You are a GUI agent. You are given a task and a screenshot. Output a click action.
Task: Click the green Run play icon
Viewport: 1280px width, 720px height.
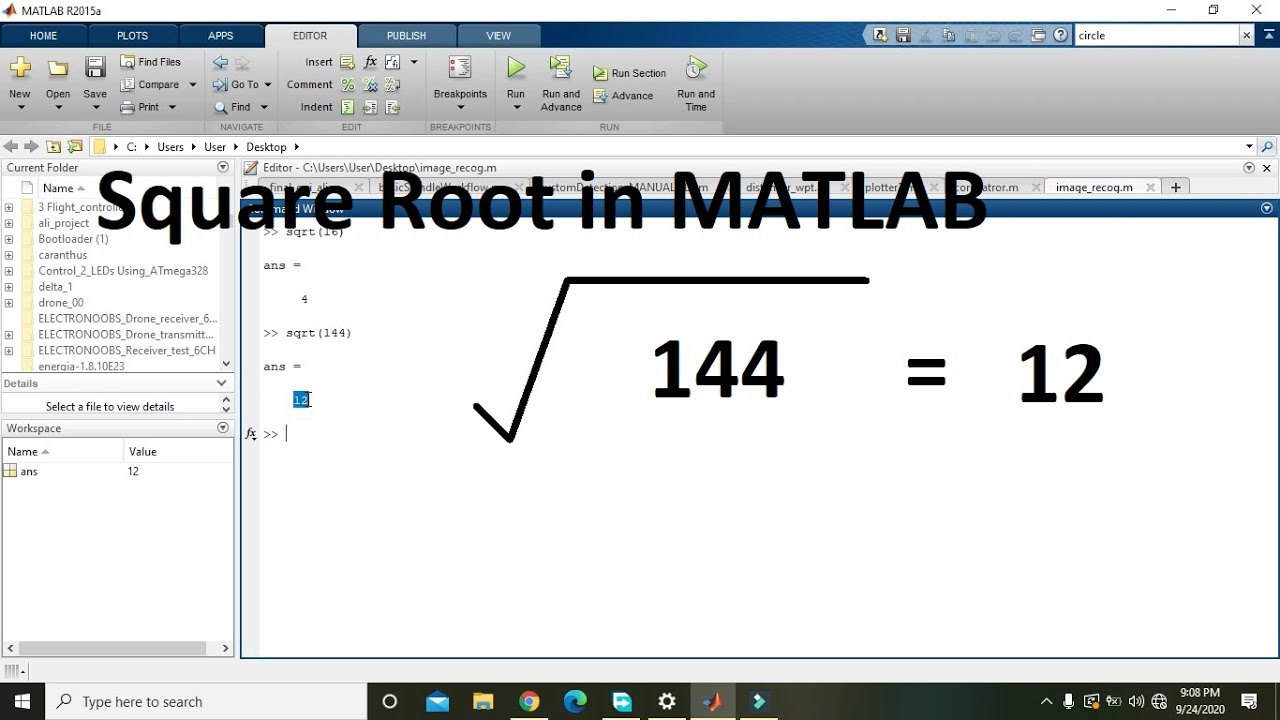coord(516,68)
